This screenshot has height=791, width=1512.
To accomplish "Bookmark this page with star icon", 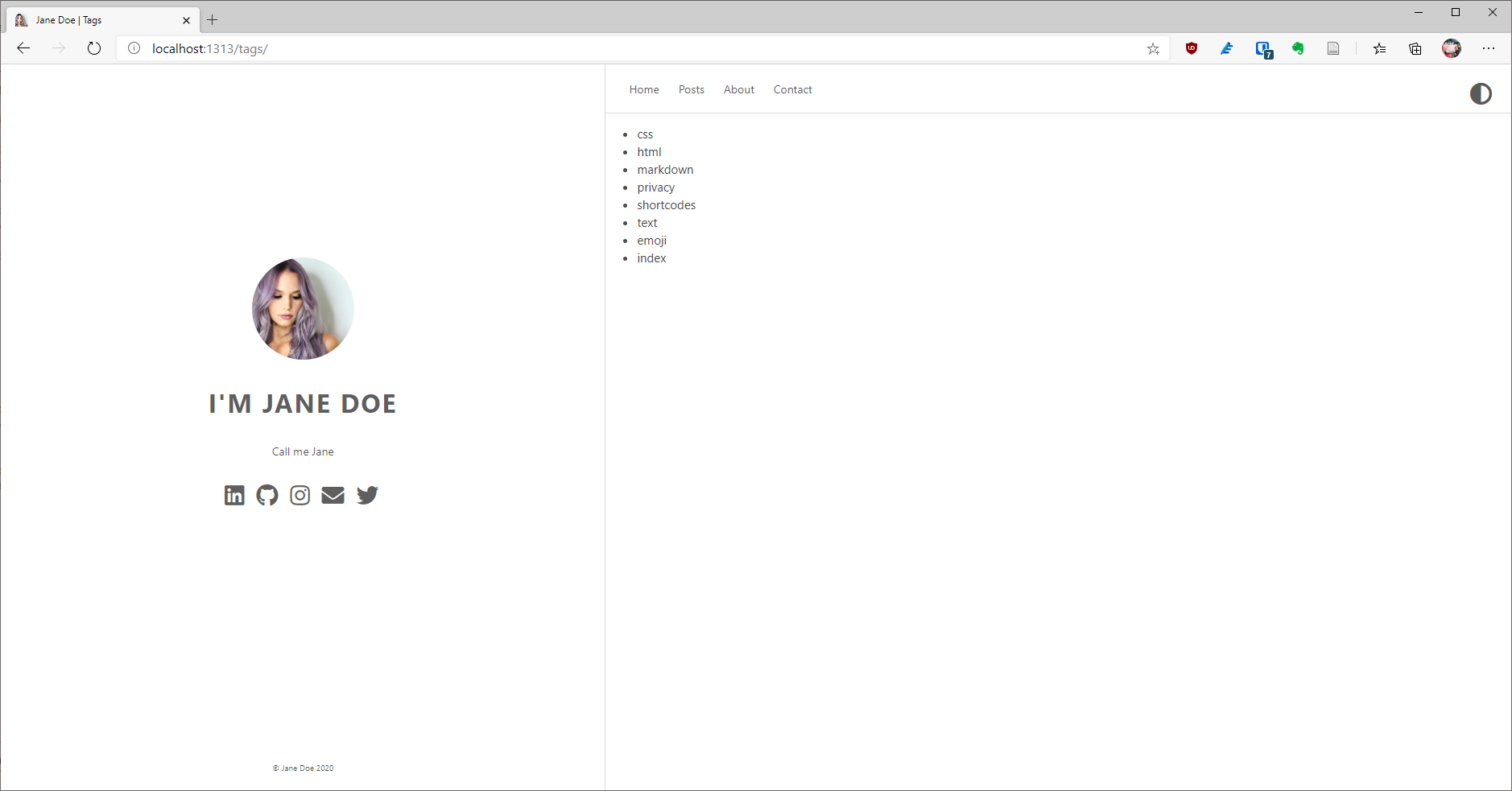I will point(1153,48).
